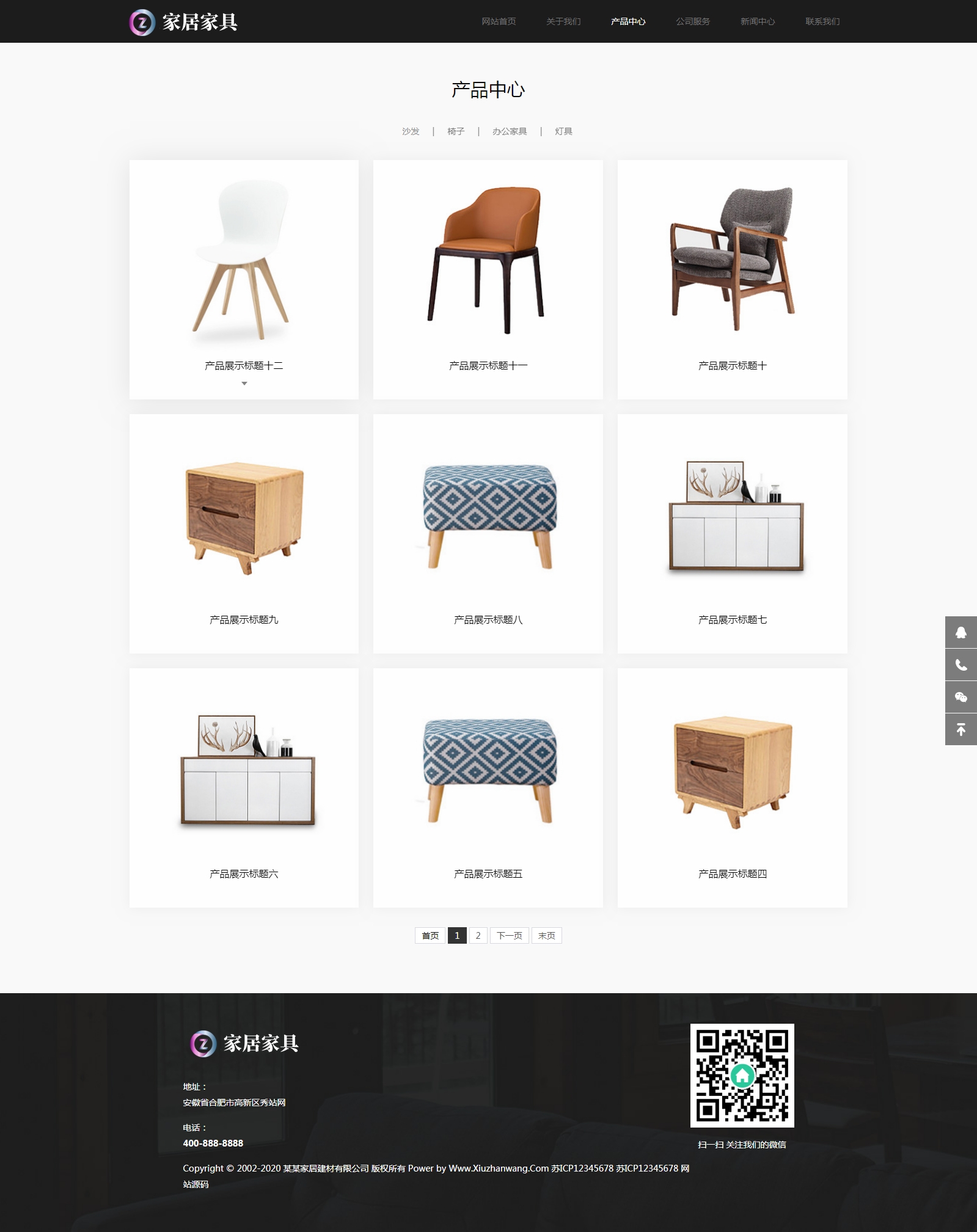
Task: Click the footer 家居家具 logo
Action: coord(244,1043)
